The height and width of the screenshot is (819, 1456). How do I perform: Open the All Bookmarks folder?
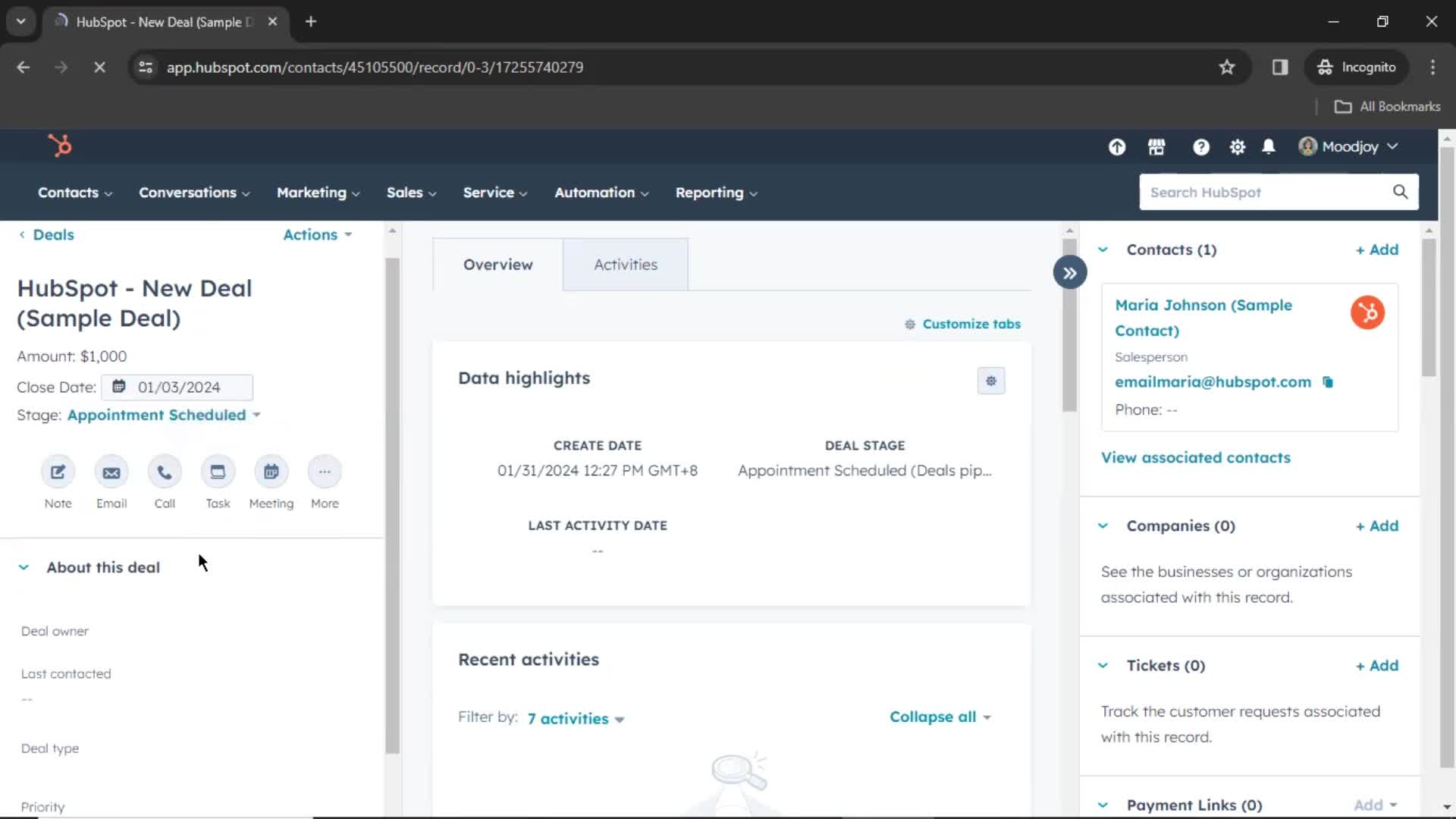pos(1387,106)
